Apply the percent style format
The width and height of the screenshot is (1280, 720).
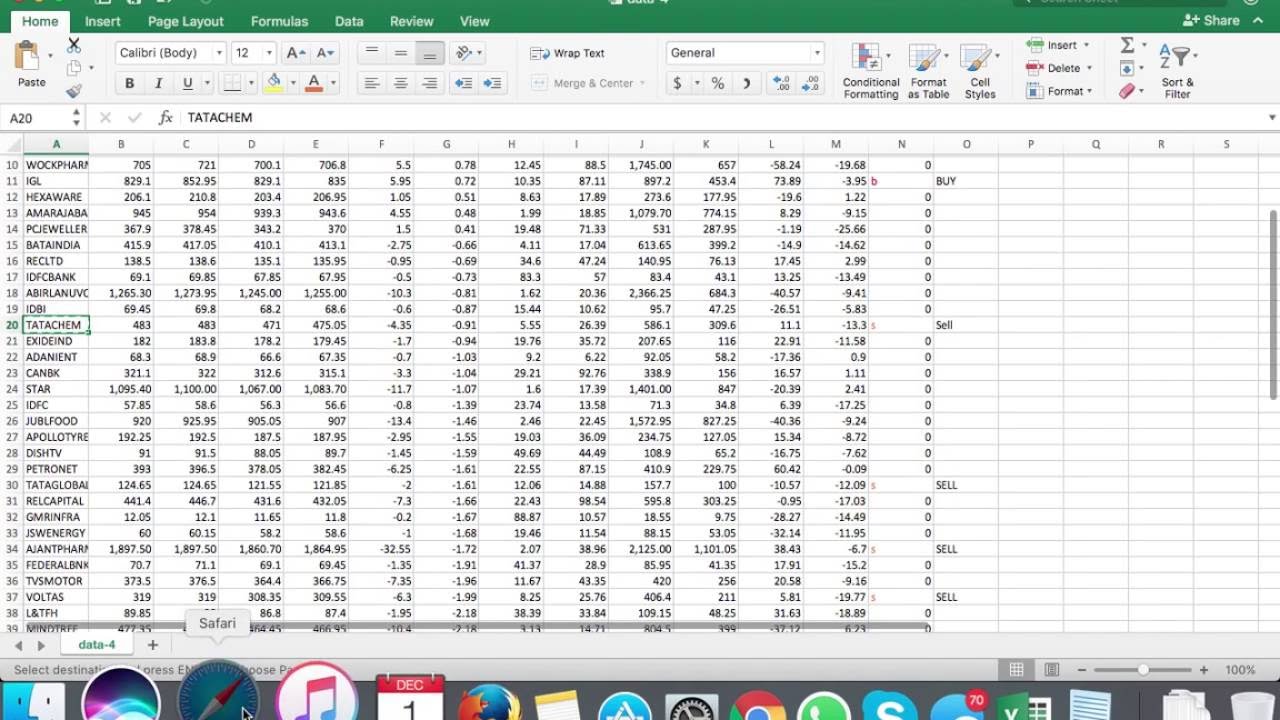[718, 83]
